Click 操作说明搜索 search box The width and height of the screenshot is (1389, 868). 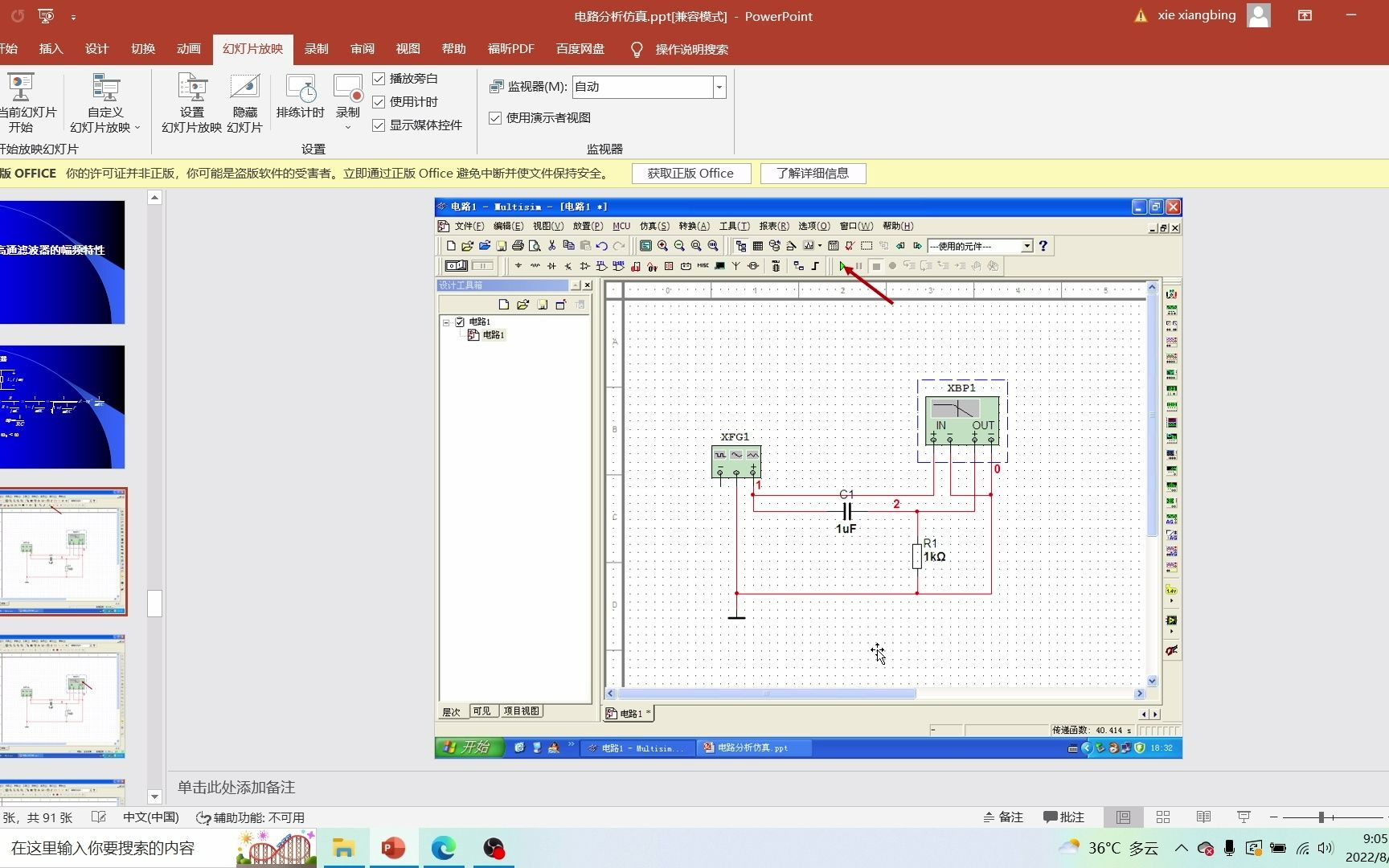pyautogui.click(x=691, y=50)
